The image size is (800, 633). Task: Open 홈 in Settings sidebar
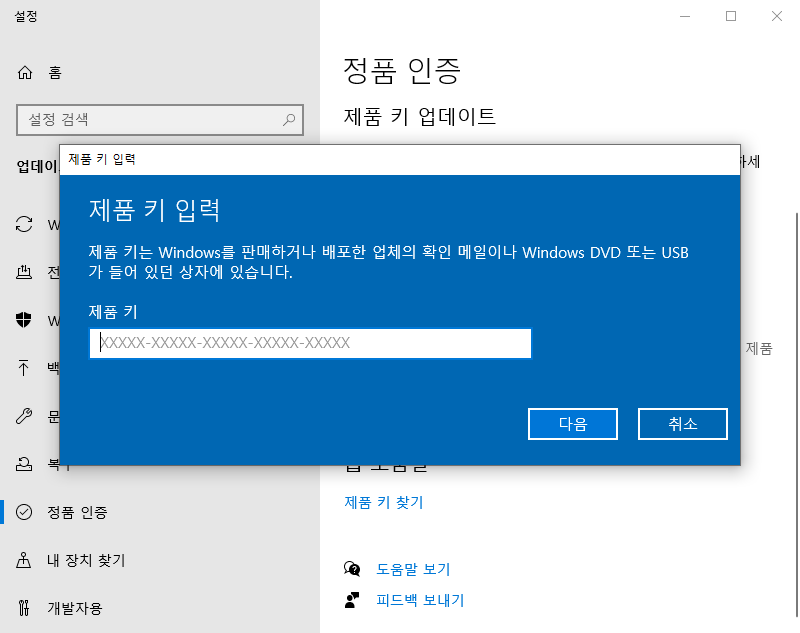click(x=160, y=73)
